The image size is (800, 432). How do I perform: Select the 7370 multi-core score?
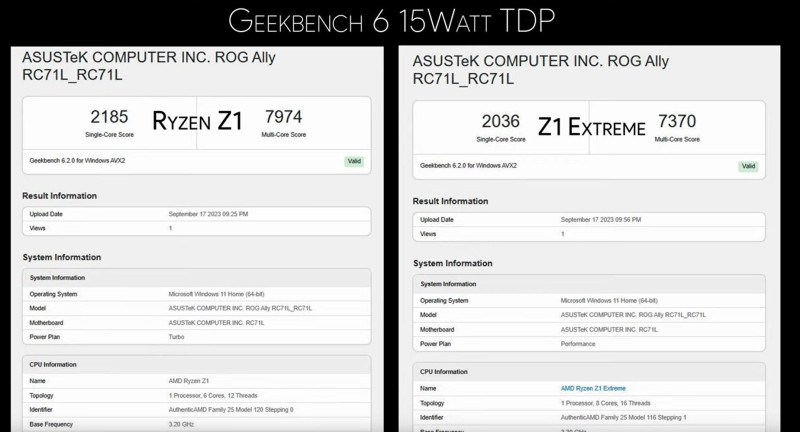point(677,122)
